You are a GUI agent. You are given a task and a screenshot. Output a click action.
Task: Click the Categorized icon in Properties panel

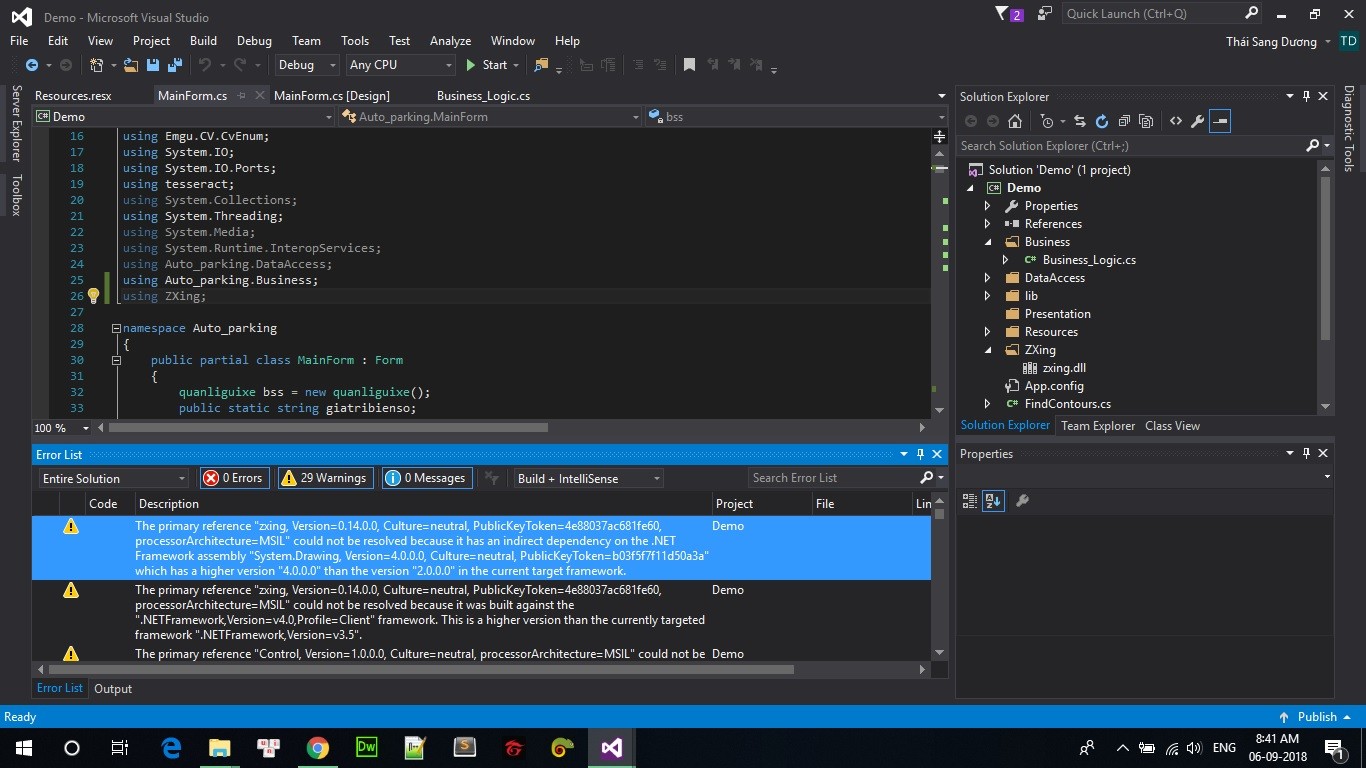click(x=969, y=501)
